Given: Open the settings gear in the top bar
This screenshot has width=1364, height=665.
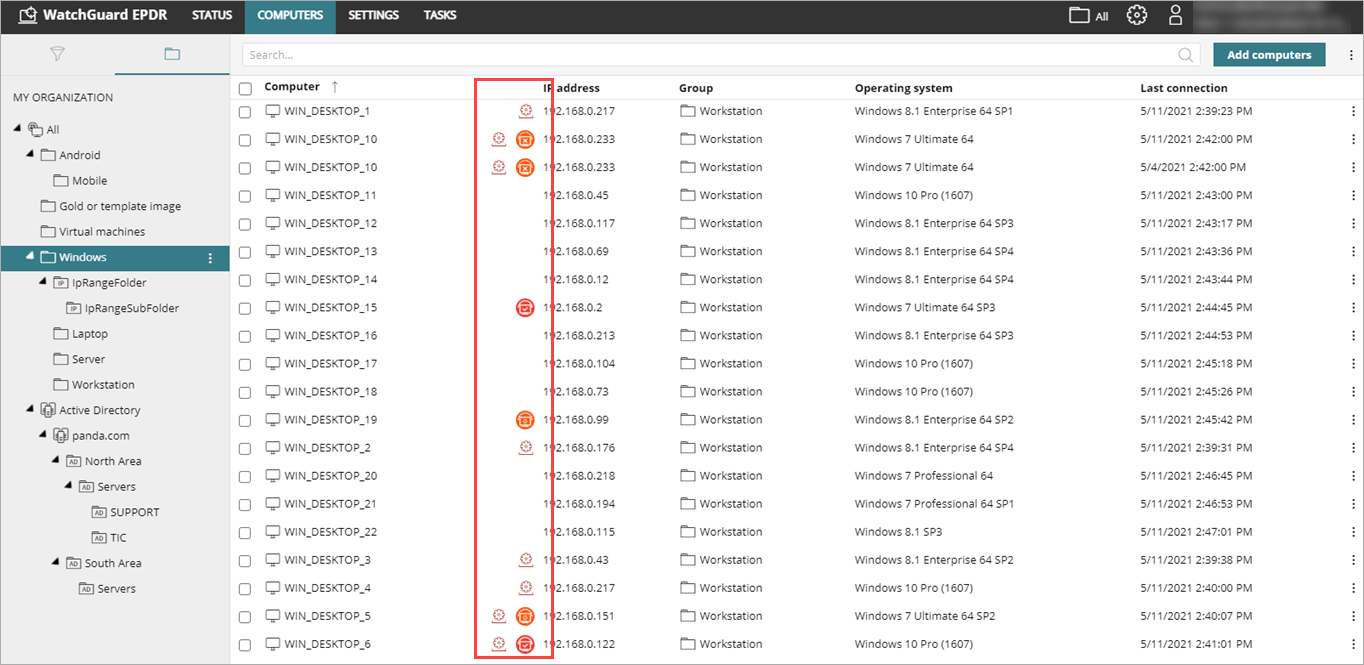Looking at the screenshot, I should [x=1136, y=15].
